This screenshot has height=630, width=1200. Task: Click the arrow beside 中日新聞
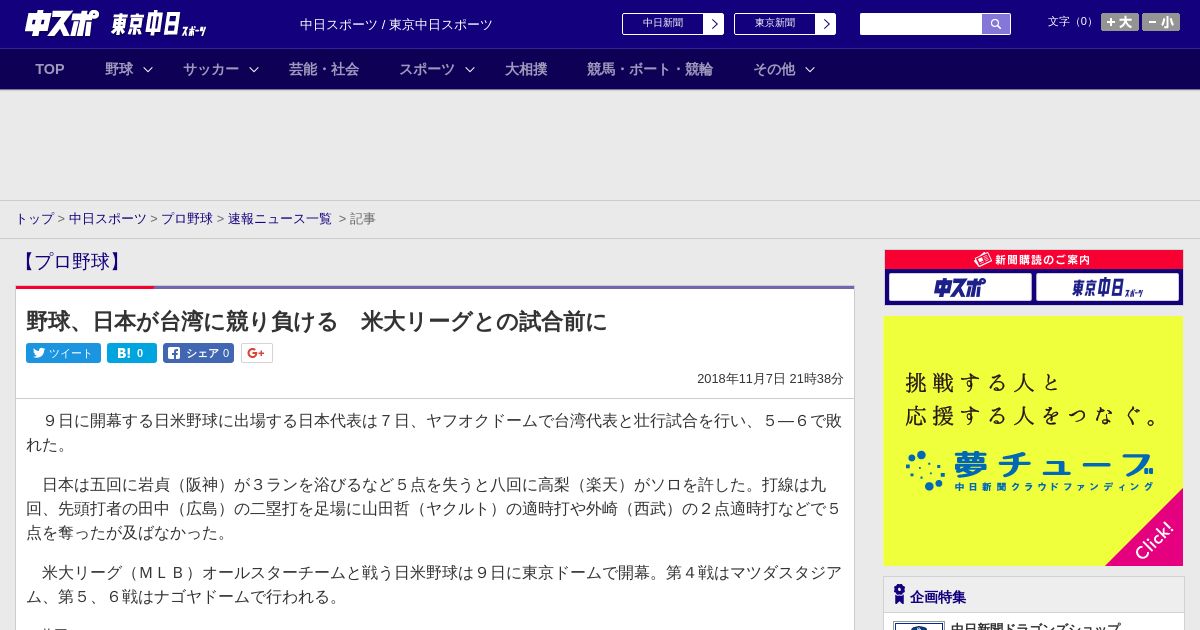(x=713, y=24)
